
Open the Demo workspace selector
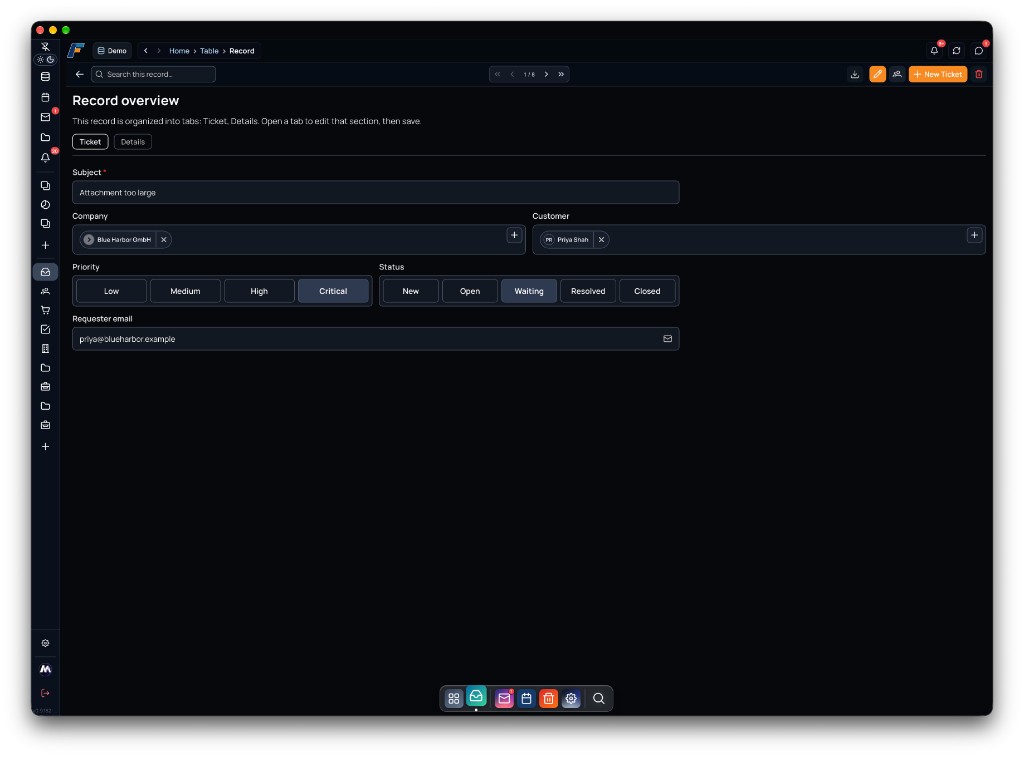point(112,50)
